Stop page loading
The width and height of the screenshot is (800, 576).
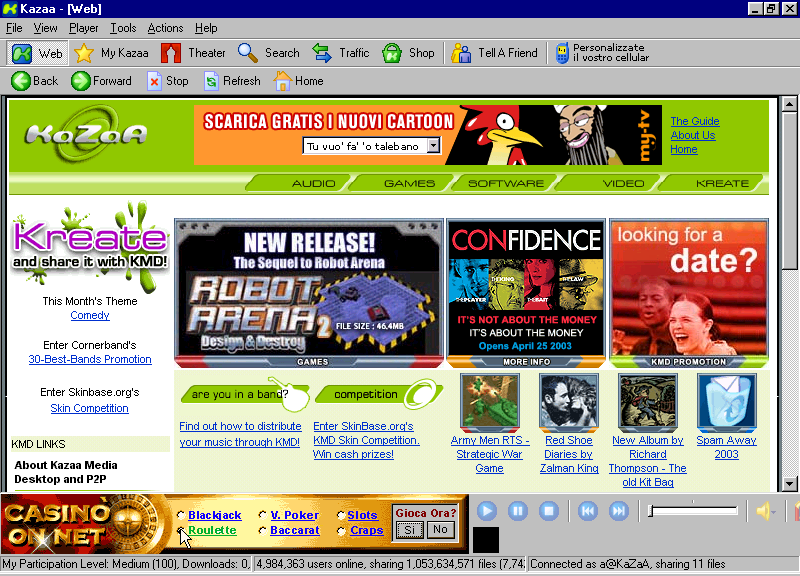pos(167,81)
